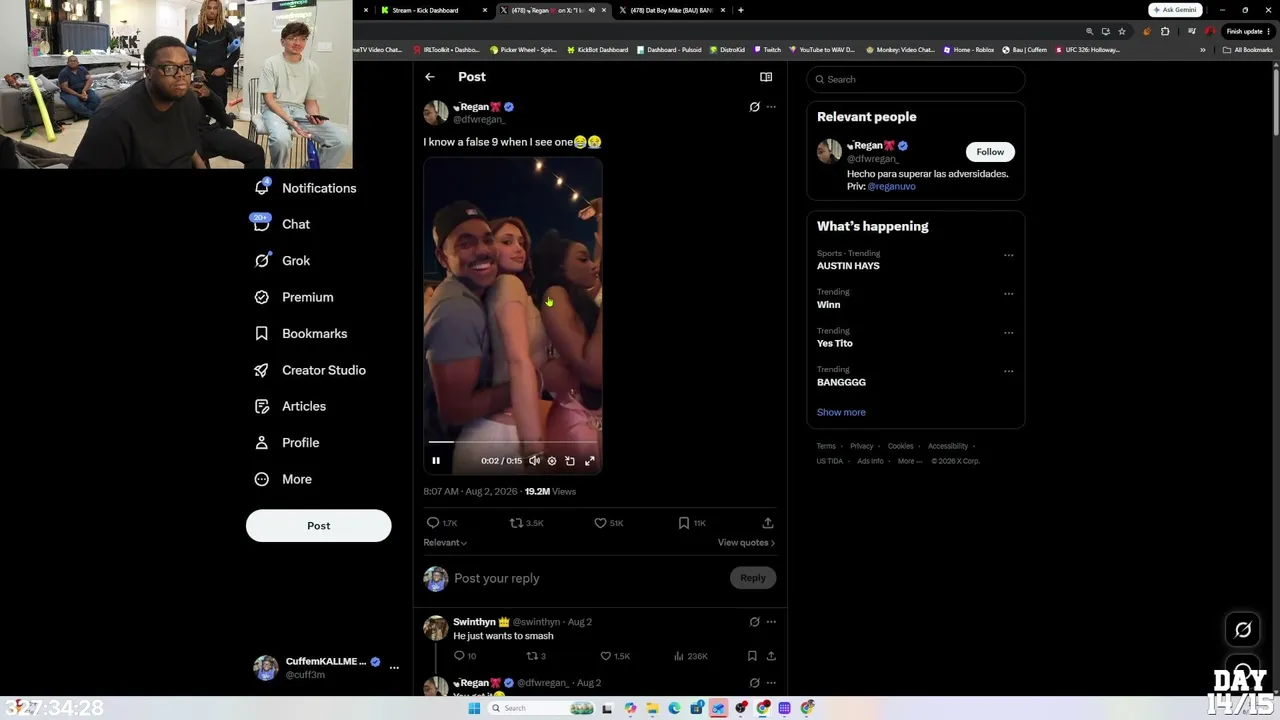The height and width of the screenshot is (720, 1280).
Task: Mute the video sound
Action: click(534, 461)
